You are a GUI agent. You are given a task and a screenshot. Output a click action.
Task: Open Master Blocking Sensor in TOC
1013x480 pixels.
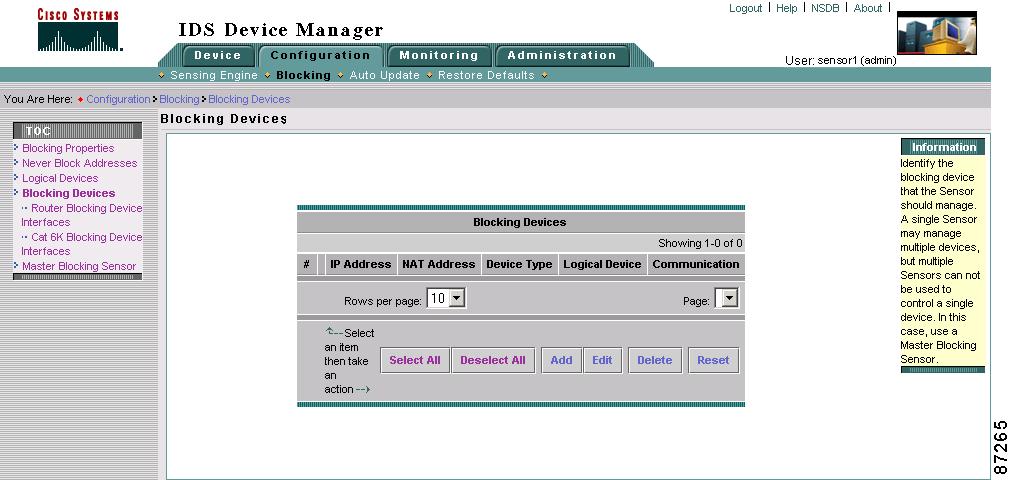(79, 266)
